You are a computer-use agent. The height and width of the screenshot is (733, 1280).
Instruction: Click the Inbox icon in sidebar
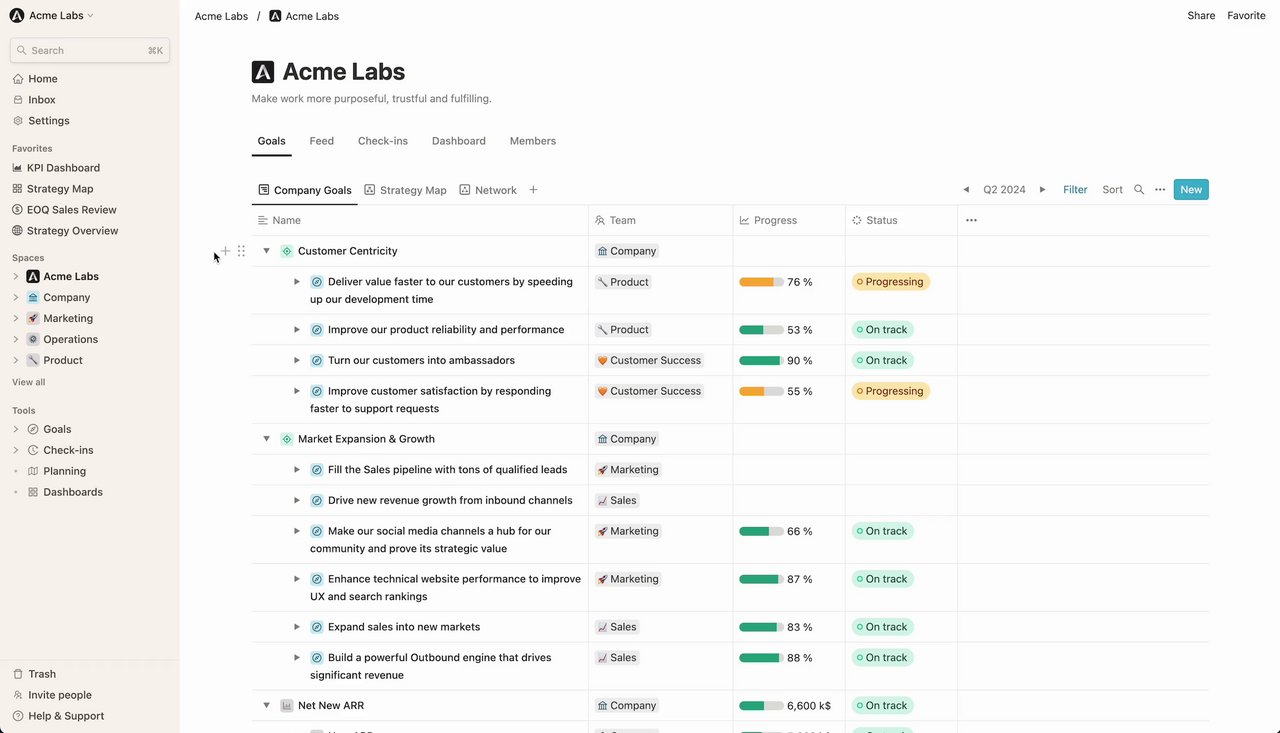point(18,100)
